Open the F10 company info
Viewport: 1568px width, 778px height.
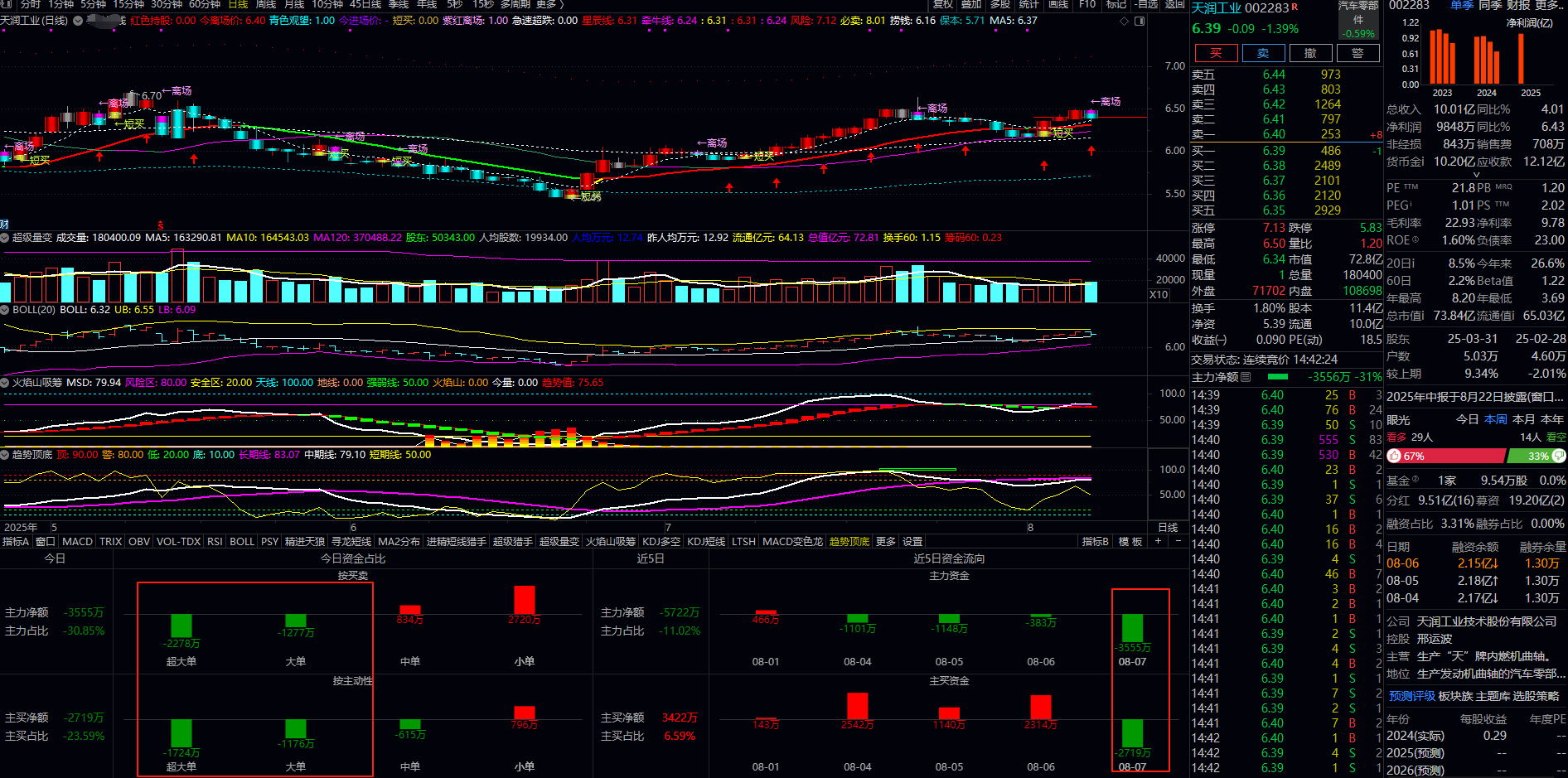pyautogui.click(x=1087, y=4)
